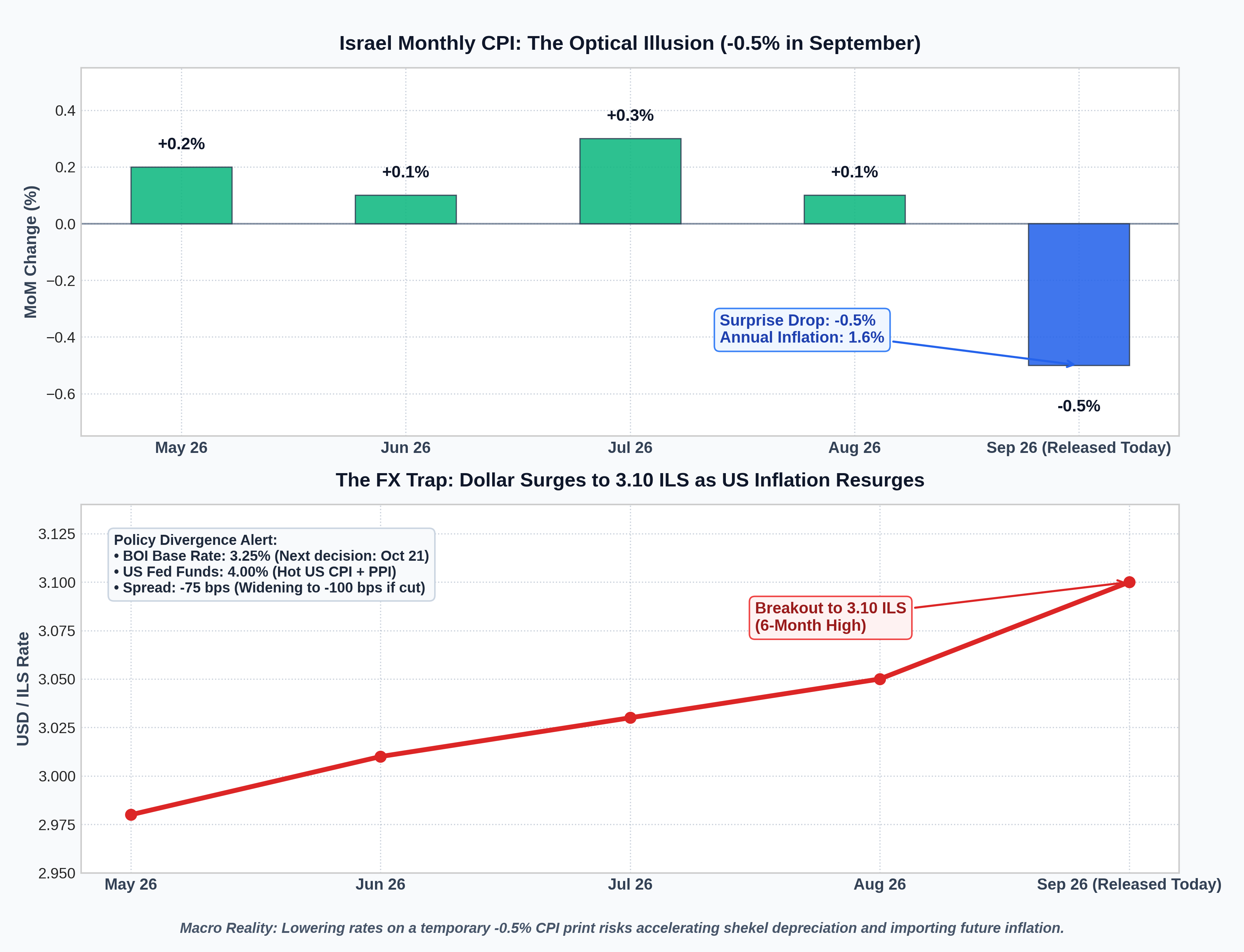Image resolution: width=1244 pixels, height=952 pixels.
Task: Click the 'Israel Monthly CPI: The Optical Illusion' title
Action: tap(630, 44)
